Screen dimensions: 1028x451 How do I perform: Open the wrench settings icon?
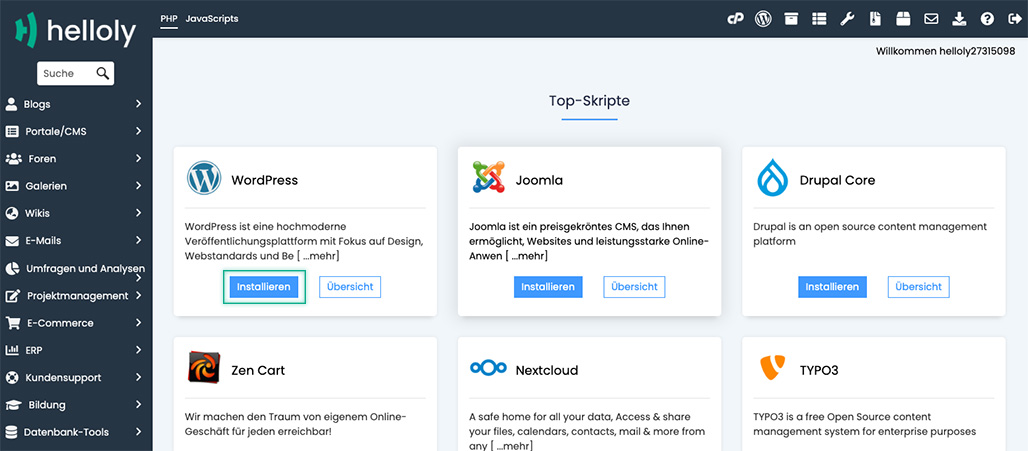pyautogui.click(x=847, y=19)
